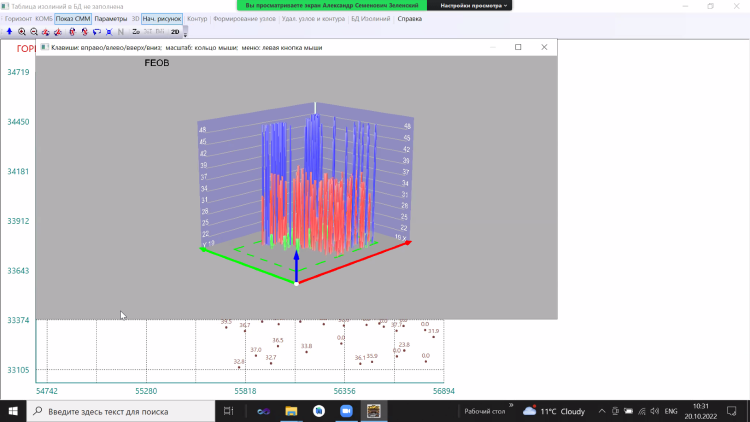Screen dimensions: 750x422
Task: Click the zoom out magnifier icon
Action: click(33, 32)
